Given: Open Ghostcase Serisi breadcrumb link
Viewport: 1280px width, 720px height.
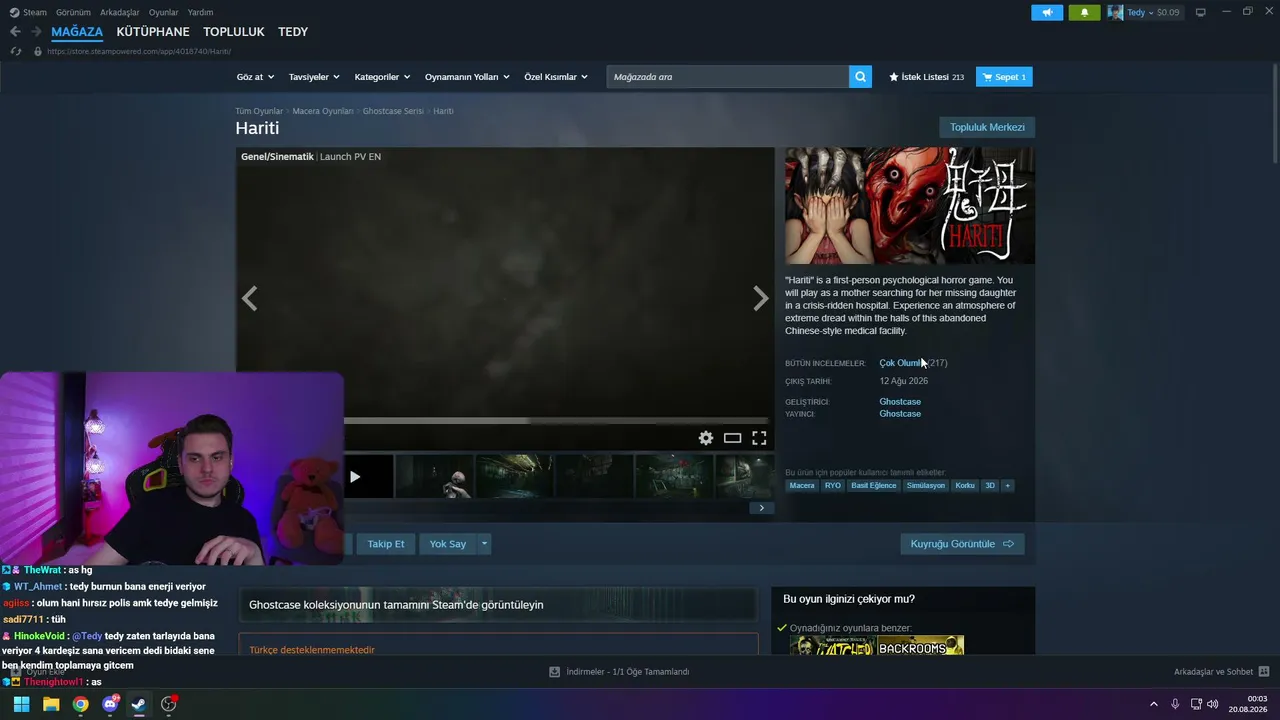Looking at the screenshot, I should point(393,111).
